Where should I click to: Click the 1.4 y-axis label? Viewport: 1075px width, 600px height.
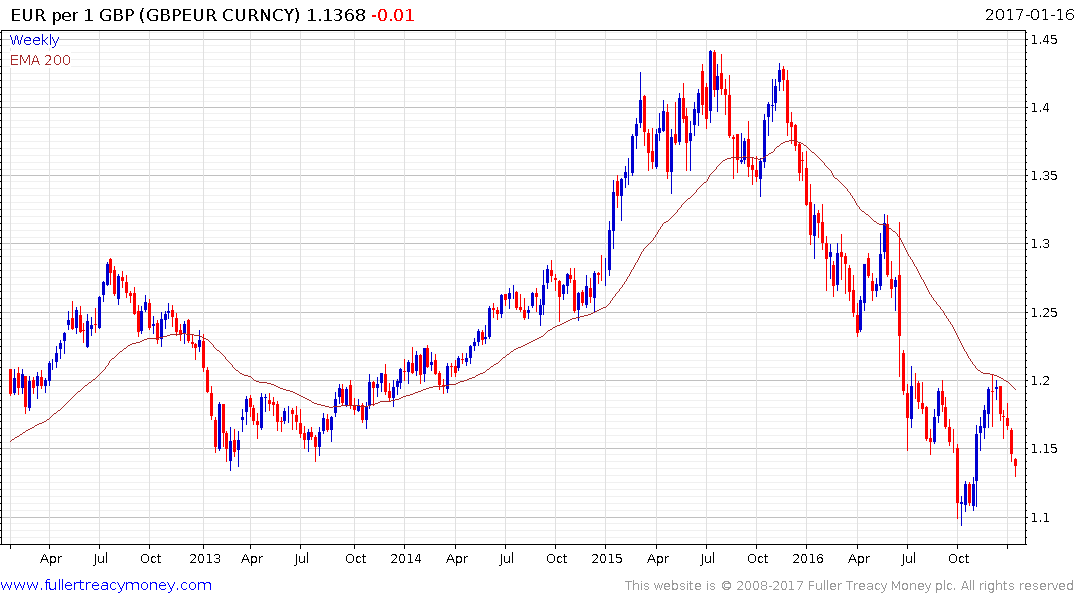pos(1040,108)
